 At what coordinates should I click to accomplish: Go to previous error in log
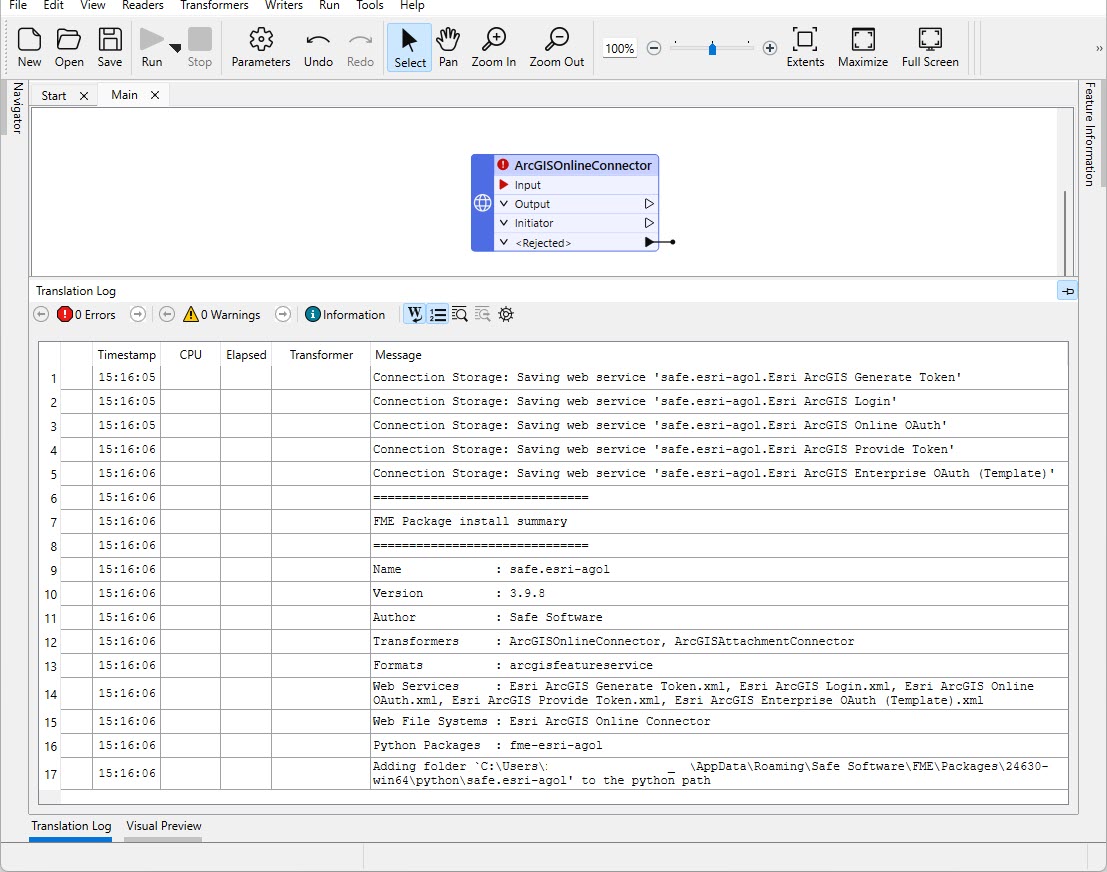(x=41, y=314)
